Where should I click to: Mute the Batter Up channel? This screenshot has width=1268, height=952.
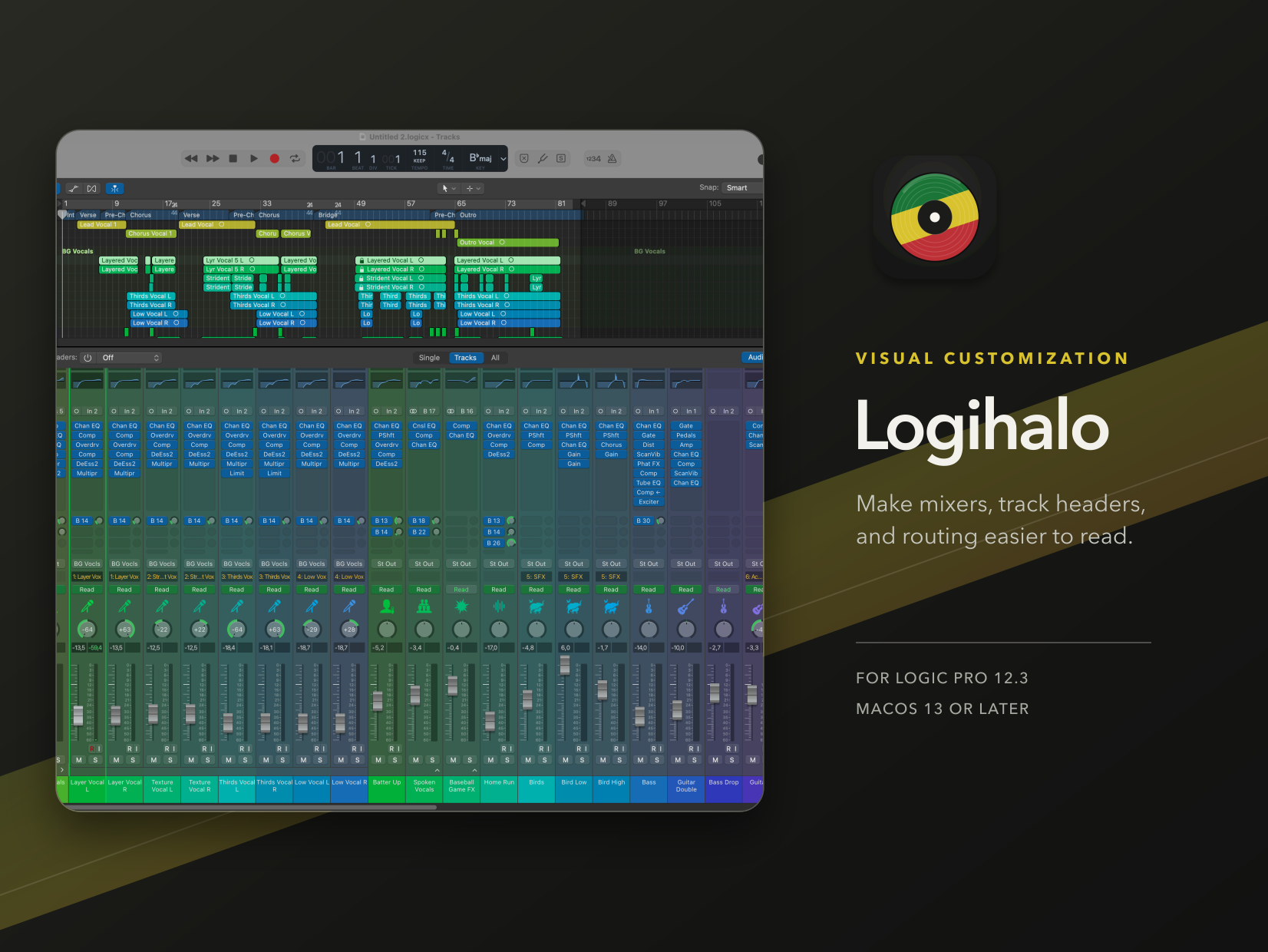[378, 760]
